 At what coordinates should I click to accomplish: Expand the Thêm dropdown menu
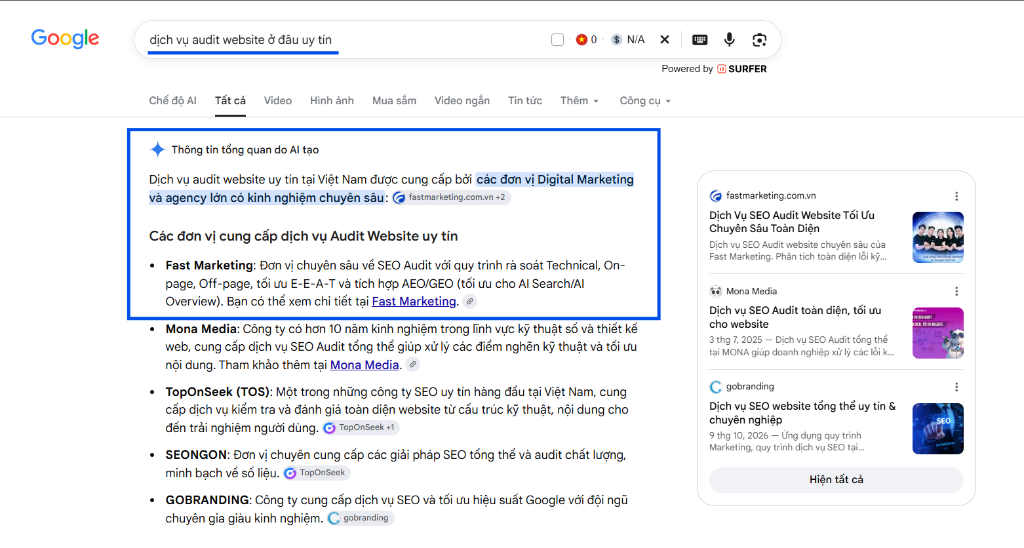(579, 101)
